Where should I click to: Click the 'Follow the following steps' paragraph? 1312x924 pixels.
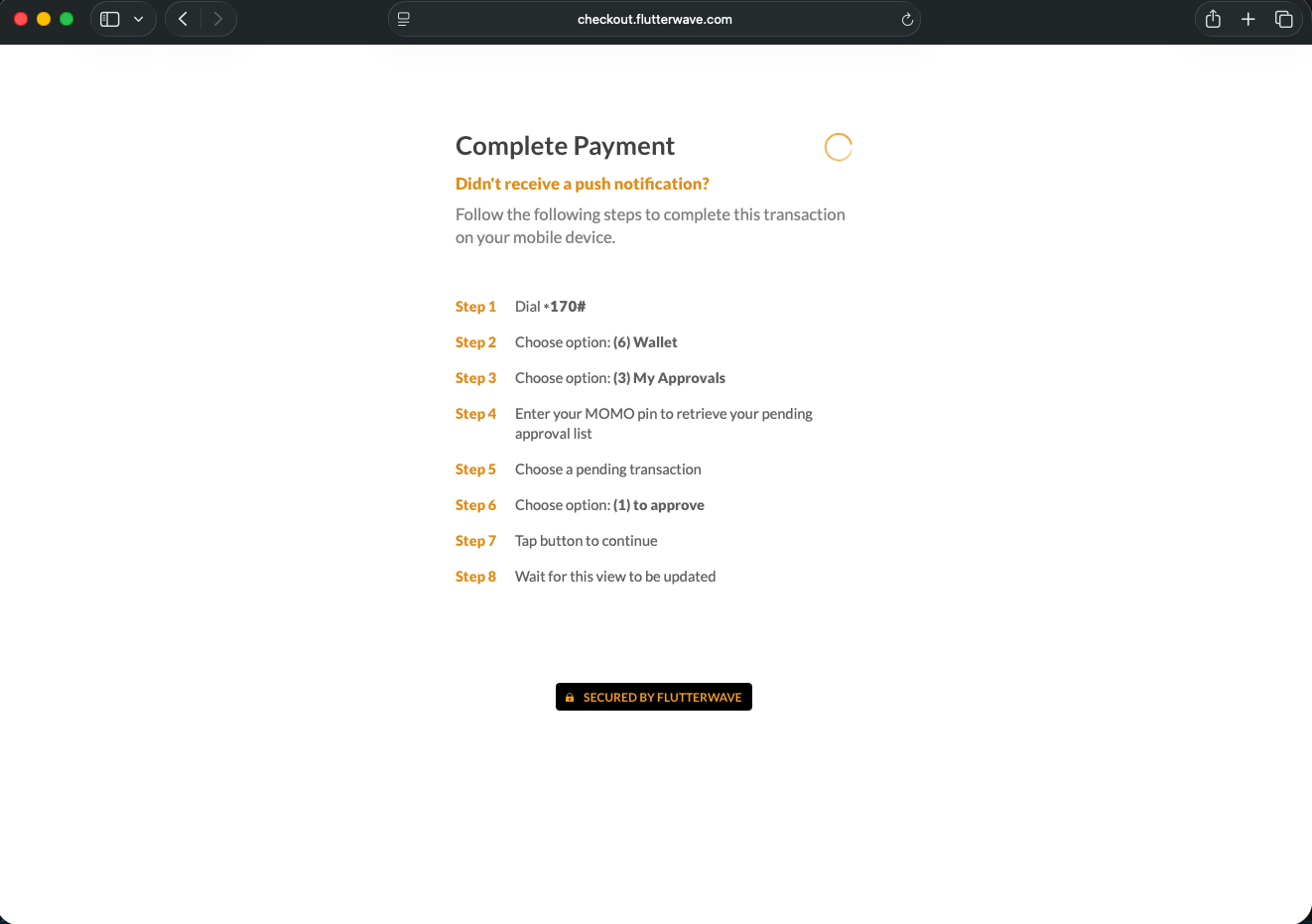click(650, 226)
